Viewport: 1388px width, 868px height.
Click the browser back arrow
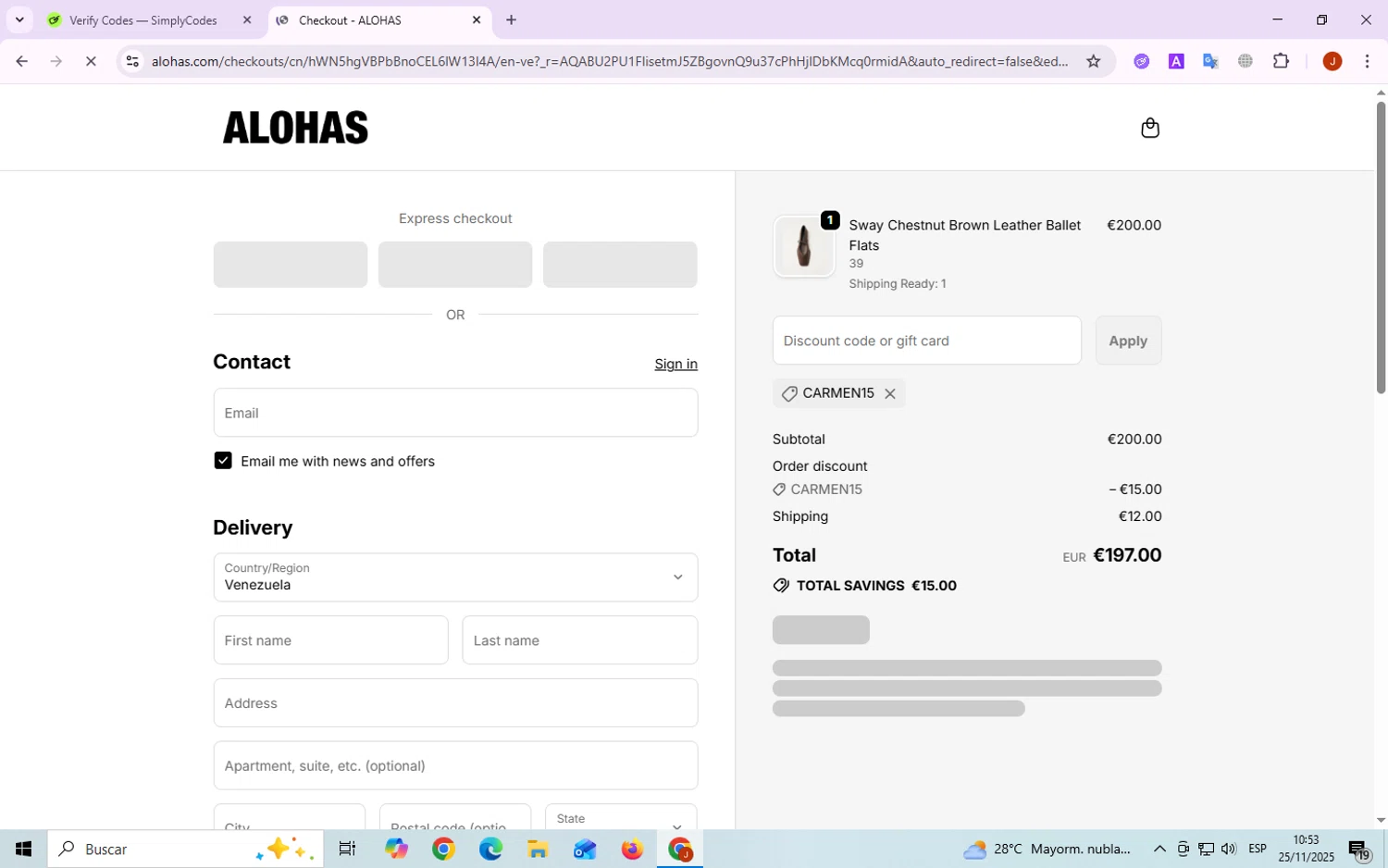click(x=21, y=61)
